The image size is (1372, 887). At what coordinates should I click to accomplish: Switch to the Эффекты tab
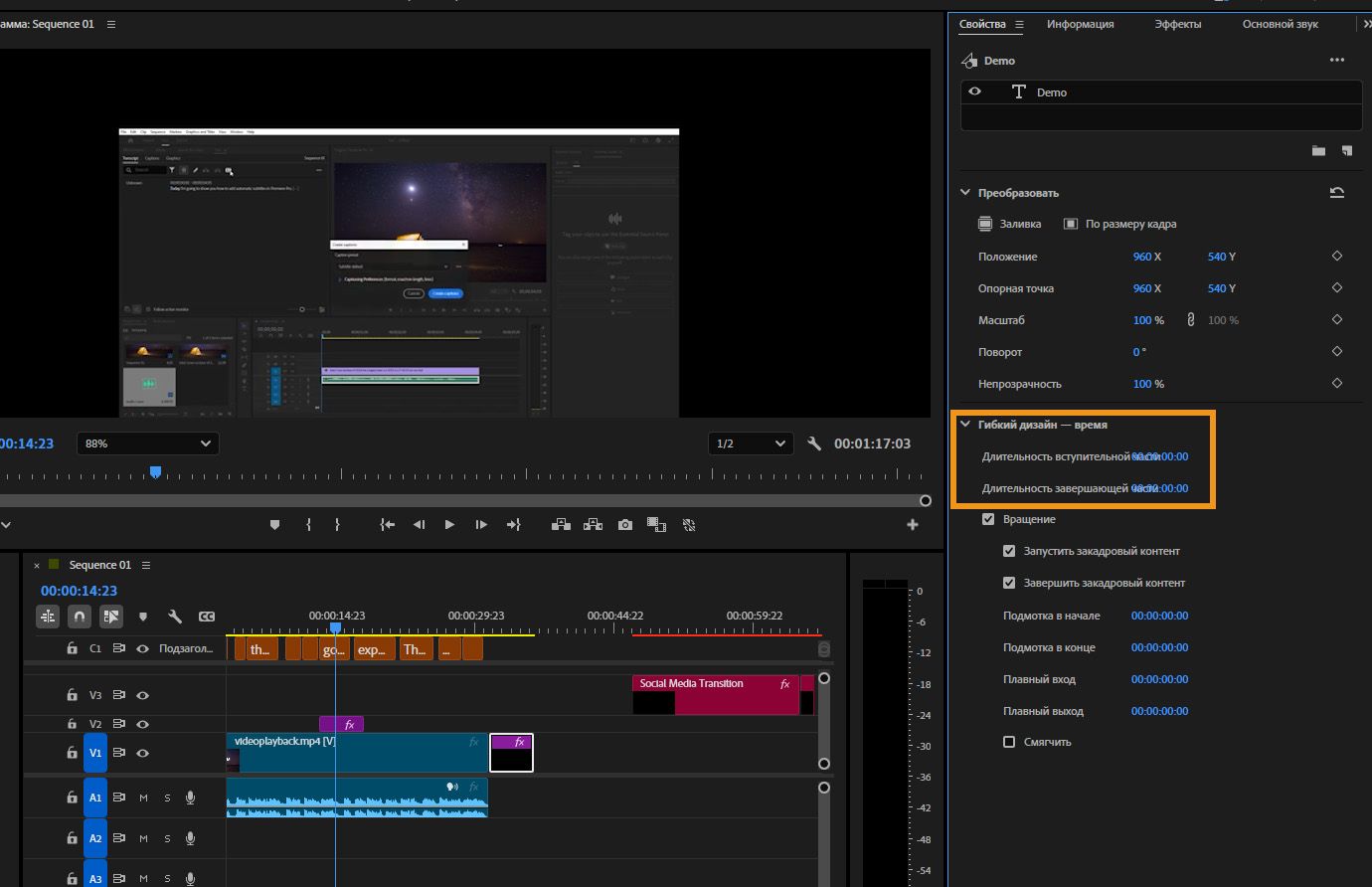(1177, 24)
